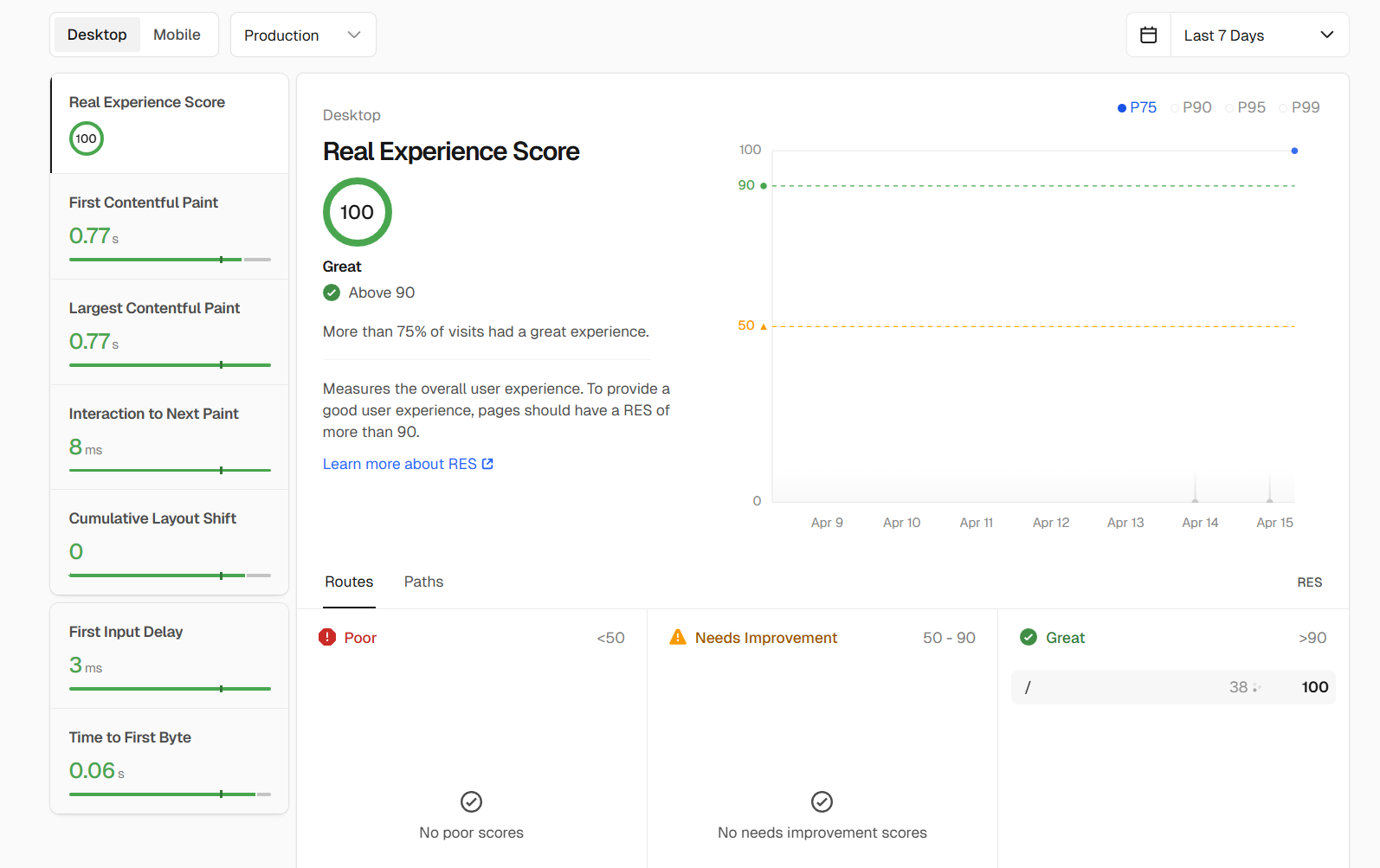Click the calendar icon by date range
Viewport: 1380px width, 868px height.
1148,35
